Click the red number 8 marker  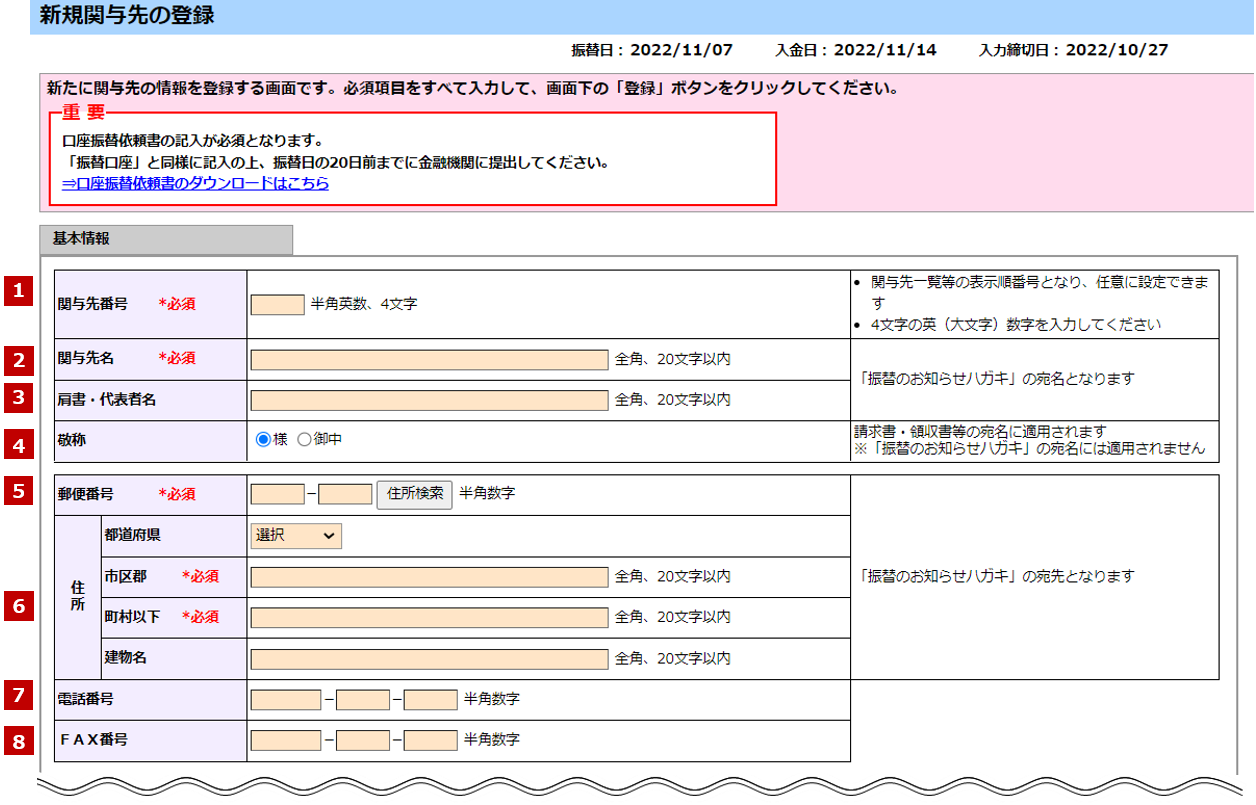tap(18, 741)
